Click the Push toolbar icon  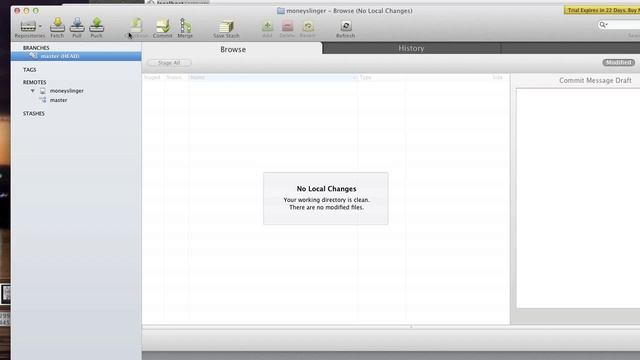click(x=96, y=25)
